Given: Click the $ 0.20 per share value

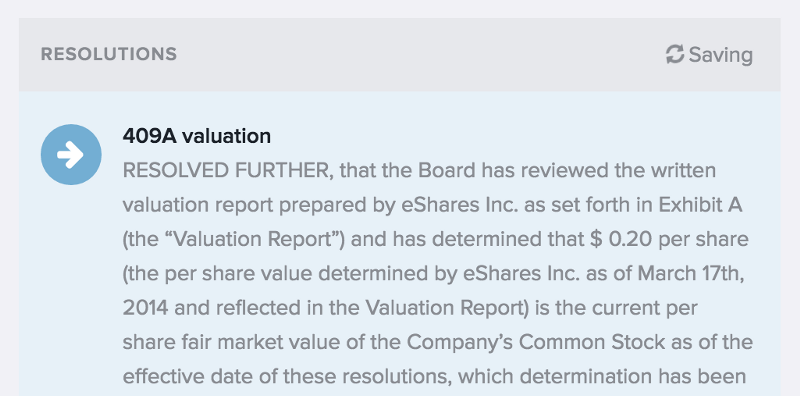Looking at the screenshot, I should (x=621, y=239).
